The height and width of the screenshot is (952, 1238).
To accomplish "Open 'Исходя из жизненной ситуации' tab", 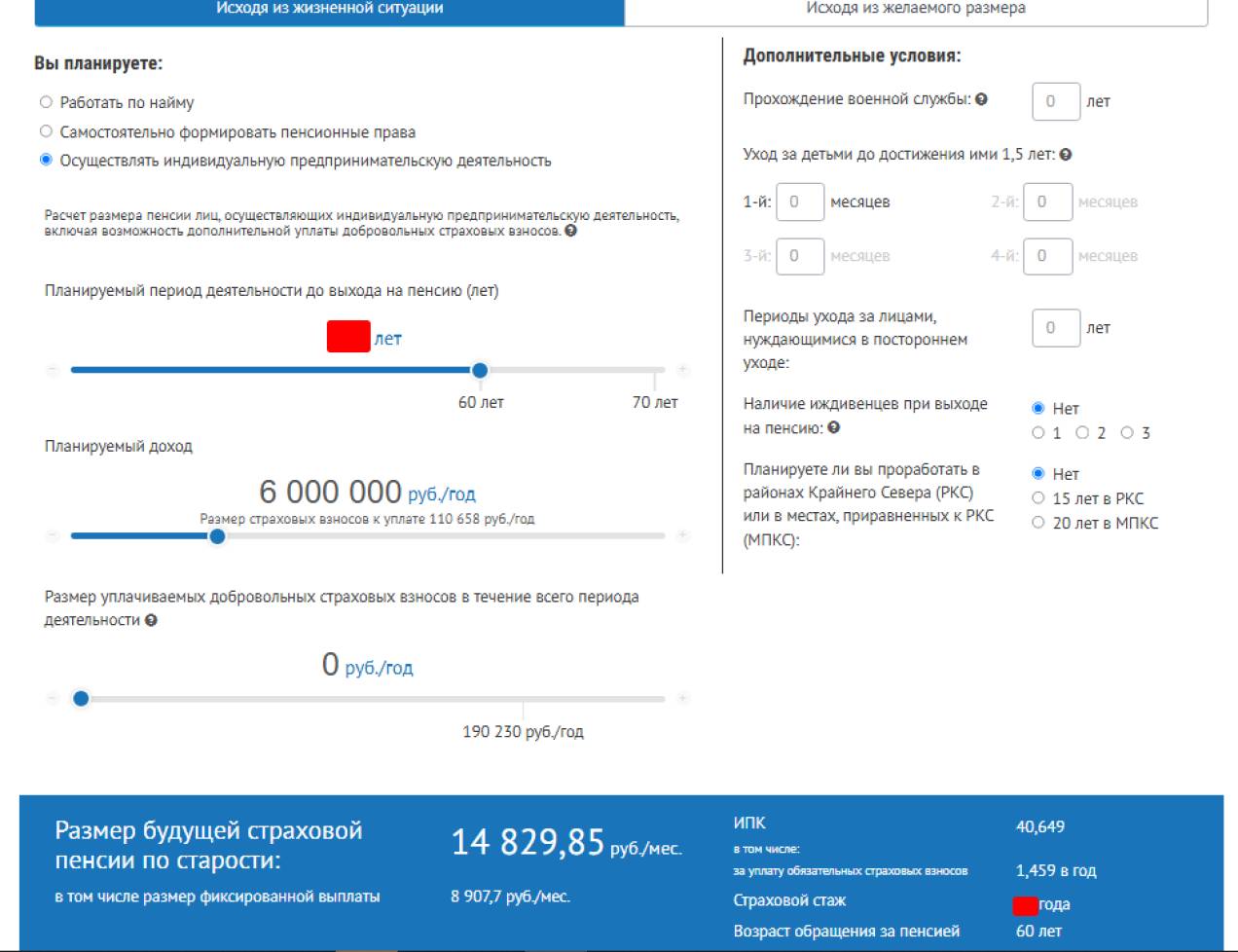I will click(x=329, y=10).
